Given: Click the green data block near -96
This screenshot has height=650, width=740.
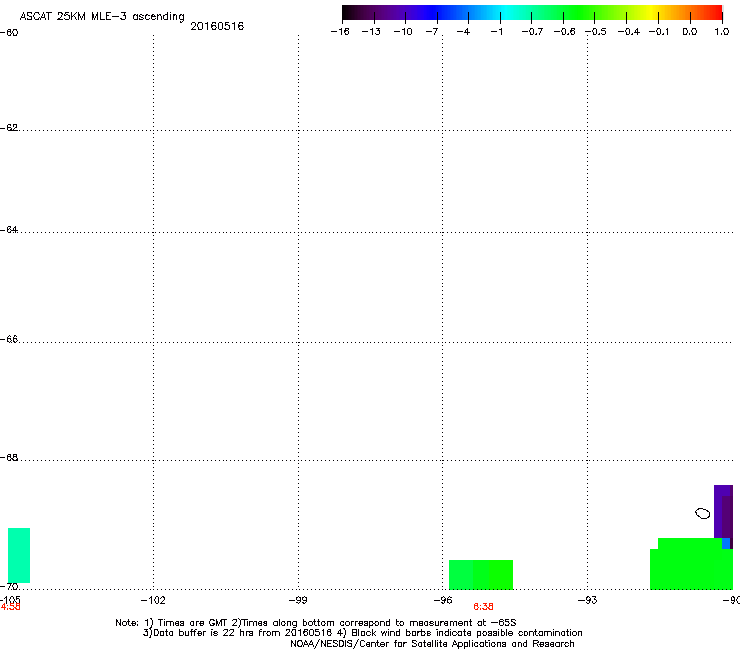Looking at the screenshot, I should [x=481, y=575].
